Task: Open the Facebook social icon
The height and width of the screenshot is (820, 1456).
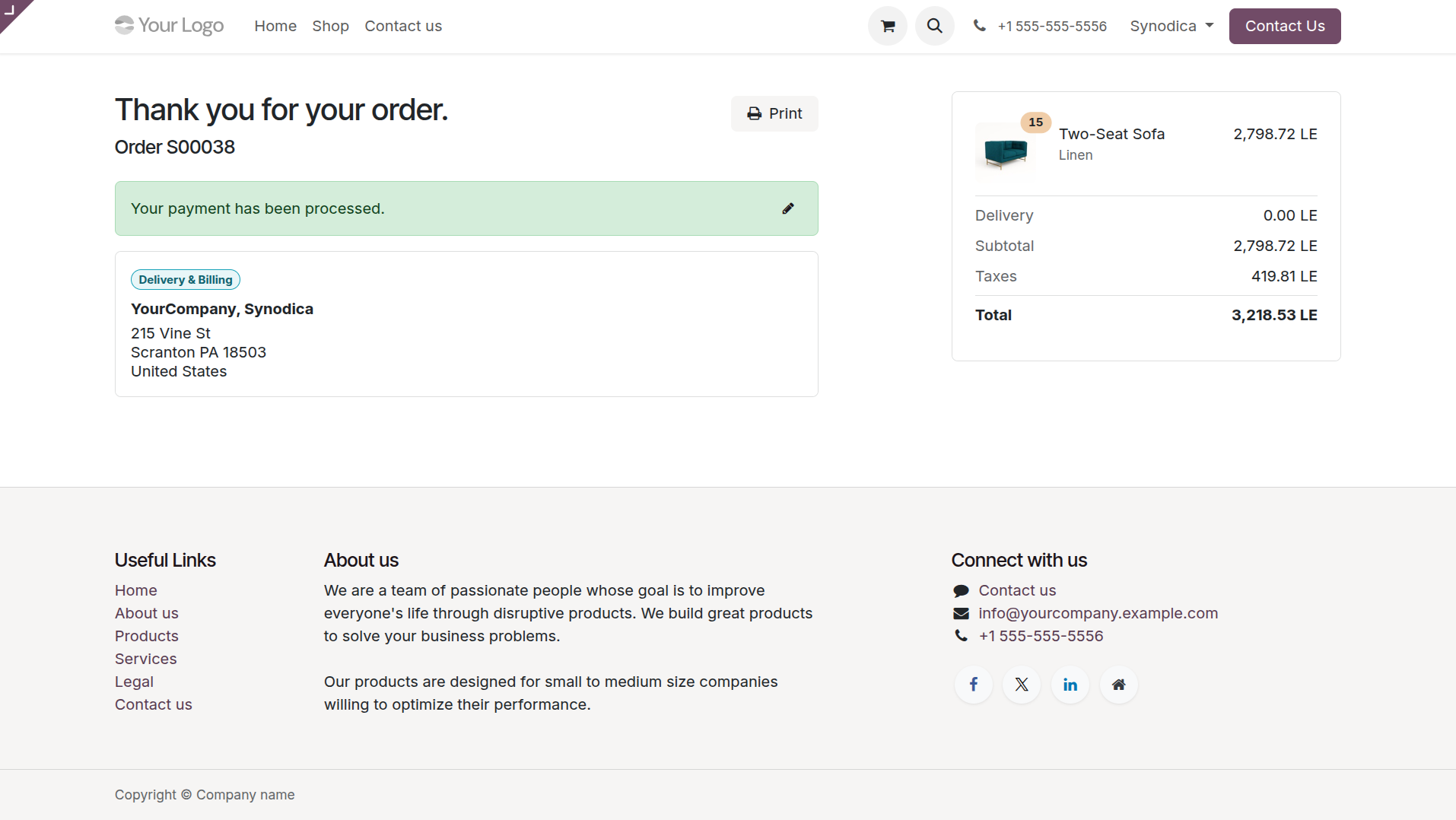Action: pyautogui.click(x=973, y=685)
